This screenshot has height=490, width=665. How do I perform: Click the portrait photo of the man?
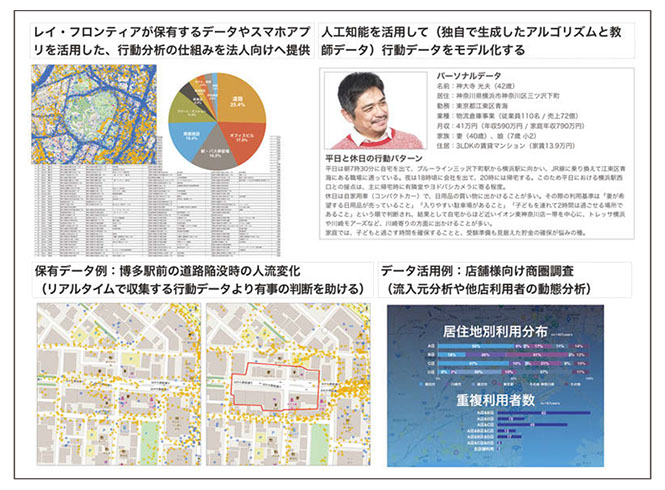point(375,110)
